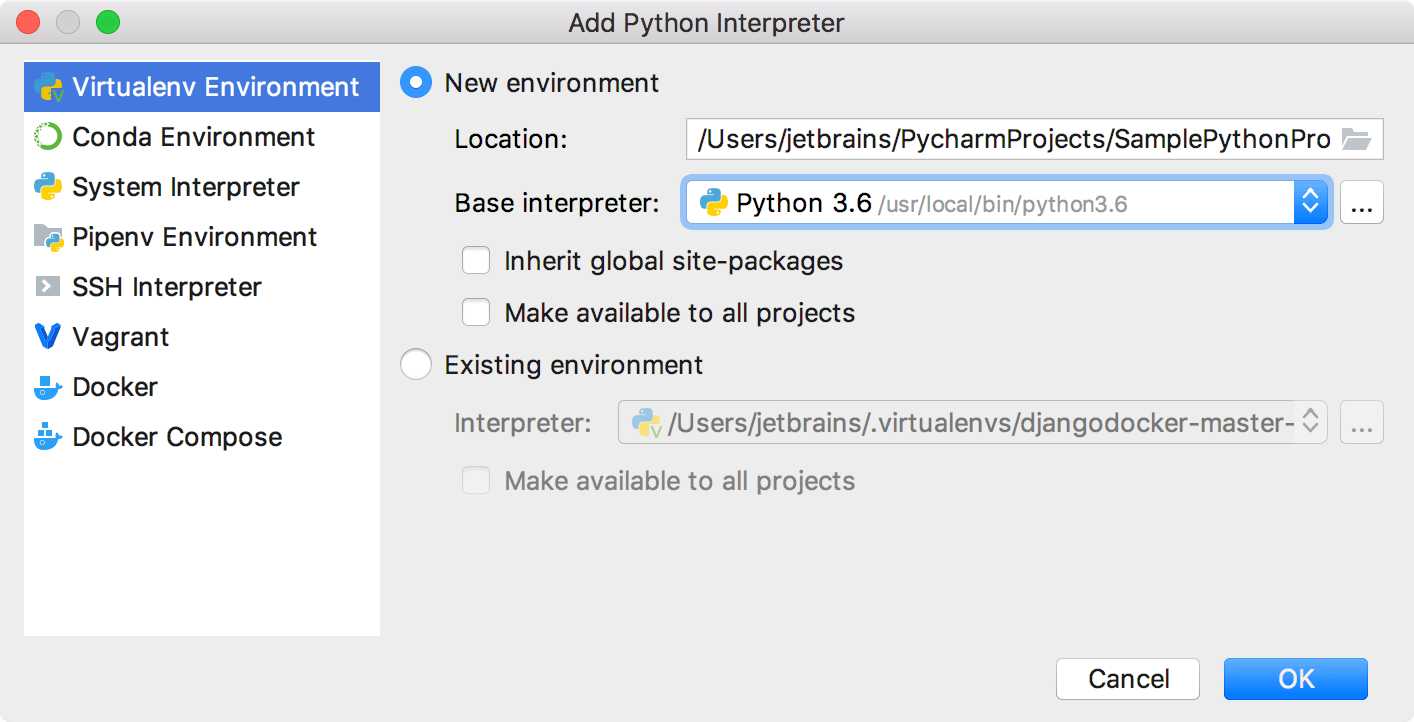Choose Docker in the sidebar list
This screenshot has width=1414, height=722.
[202, 387]
